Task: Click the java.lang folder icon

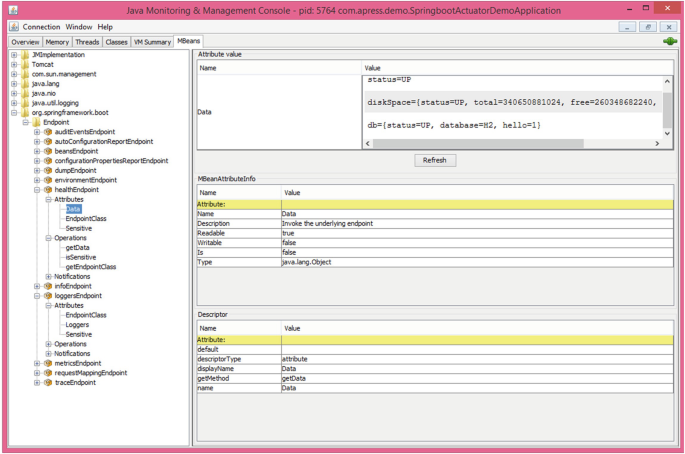Action: pos(25,84)
